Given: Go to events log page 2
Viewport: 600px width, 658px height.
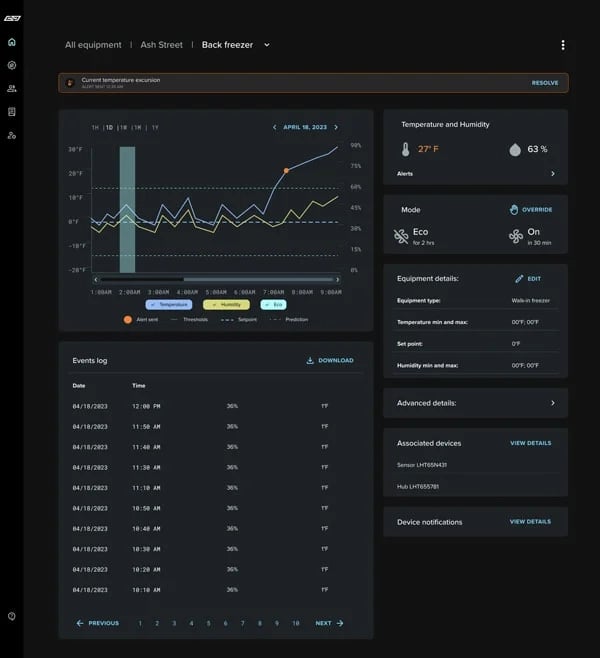Looking at the screenshot, I should 157,623.
